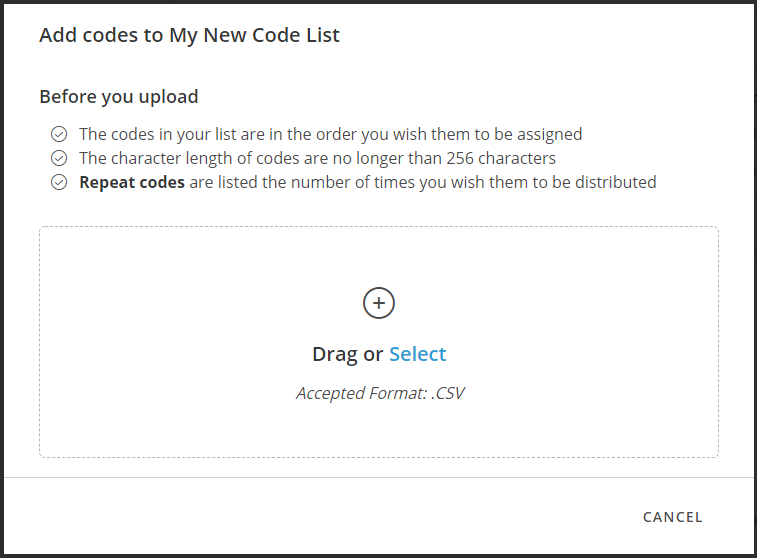Click the bold Repeat codes text
757x558 pixels.
coord(132,182)
